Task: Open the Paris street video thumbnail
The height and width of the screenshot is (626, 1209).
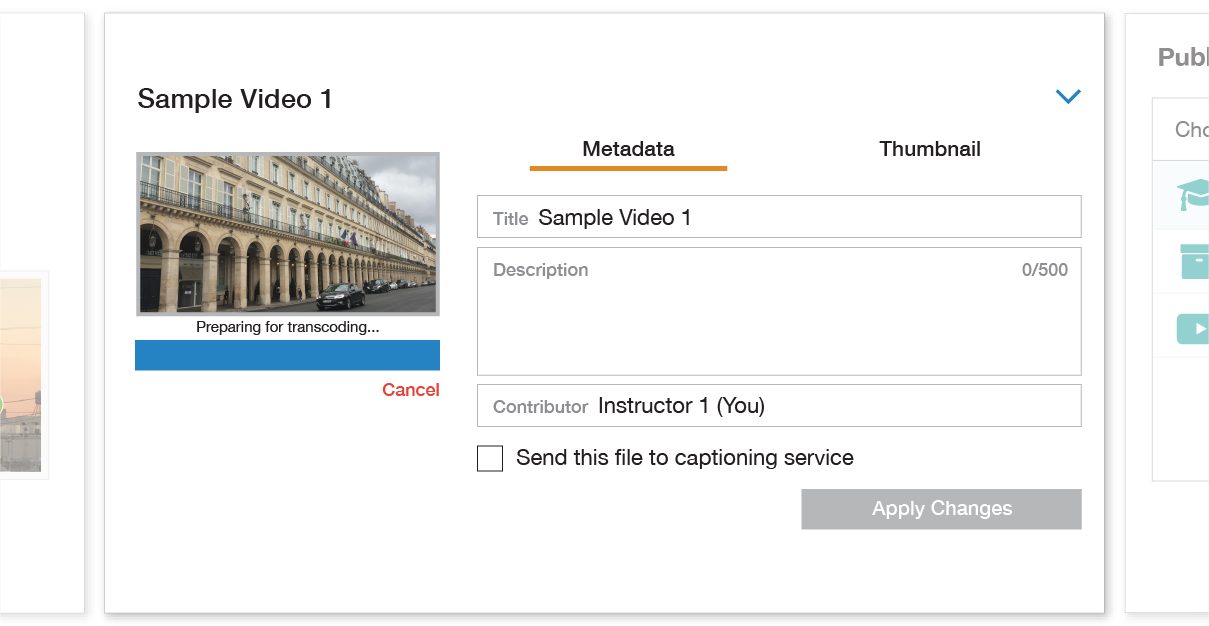Action: 287,234
